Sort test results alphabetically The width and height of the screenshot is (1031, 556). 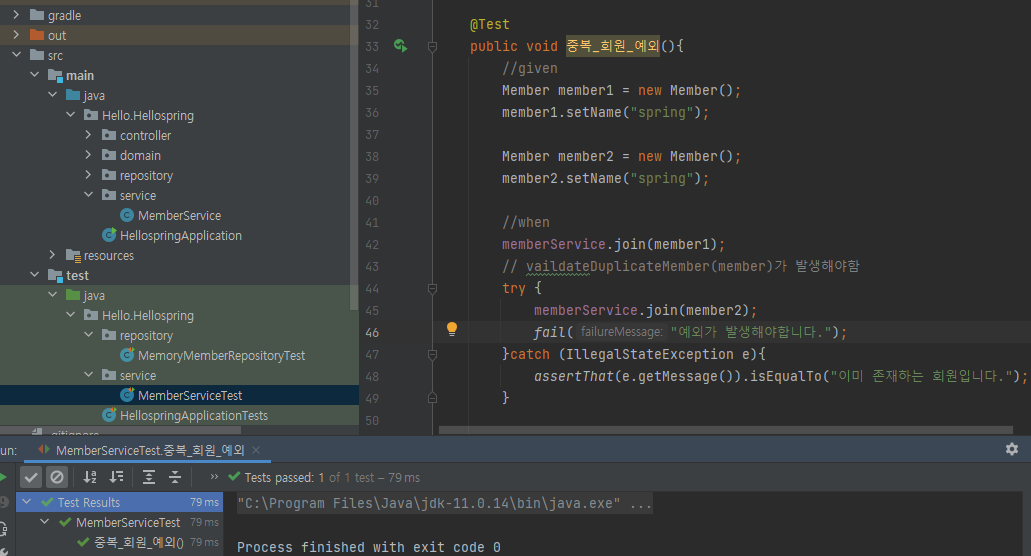(x=90, y=477)
